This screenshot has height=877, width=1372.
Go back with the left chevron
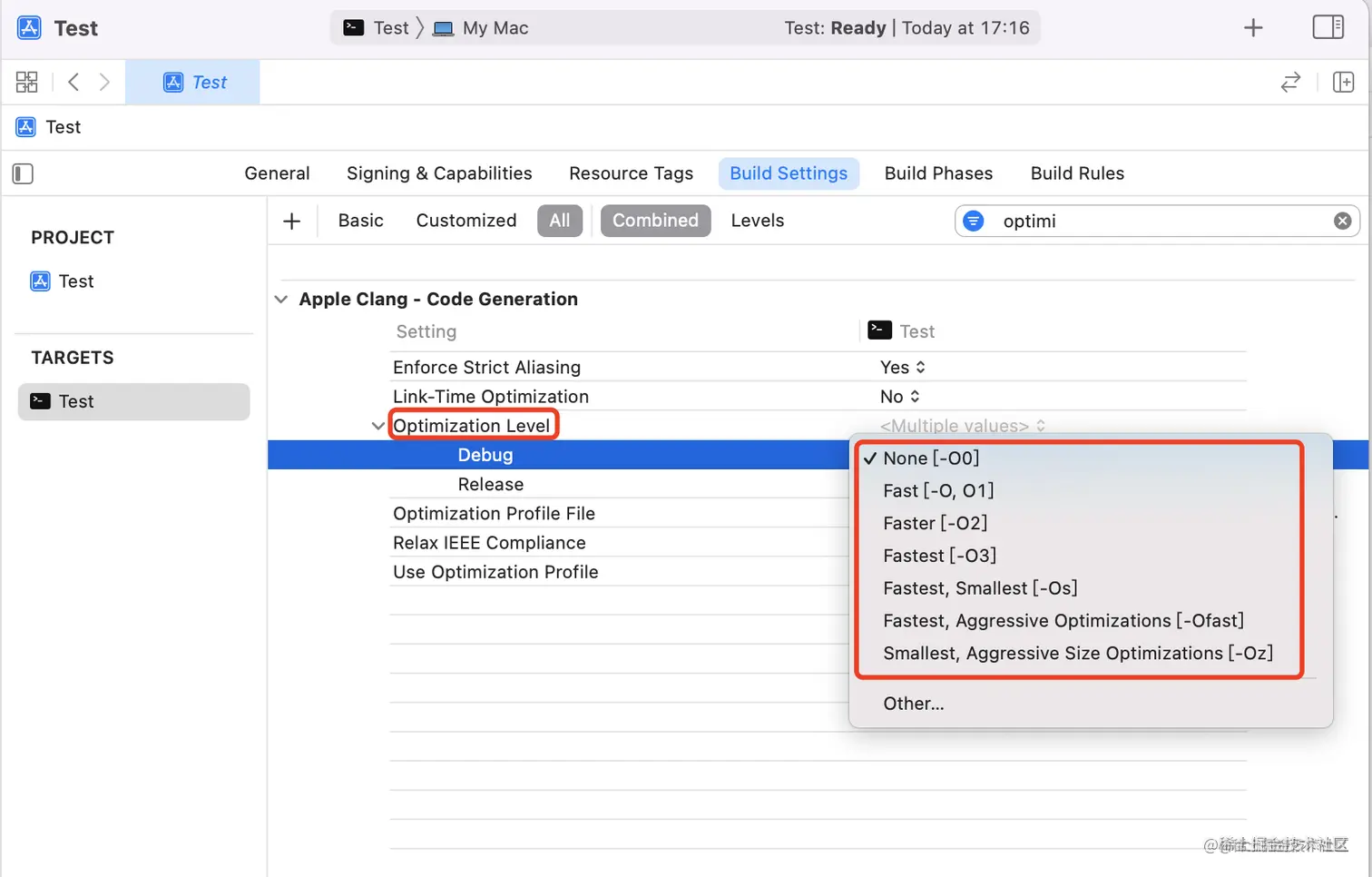[x=73, y=82]
